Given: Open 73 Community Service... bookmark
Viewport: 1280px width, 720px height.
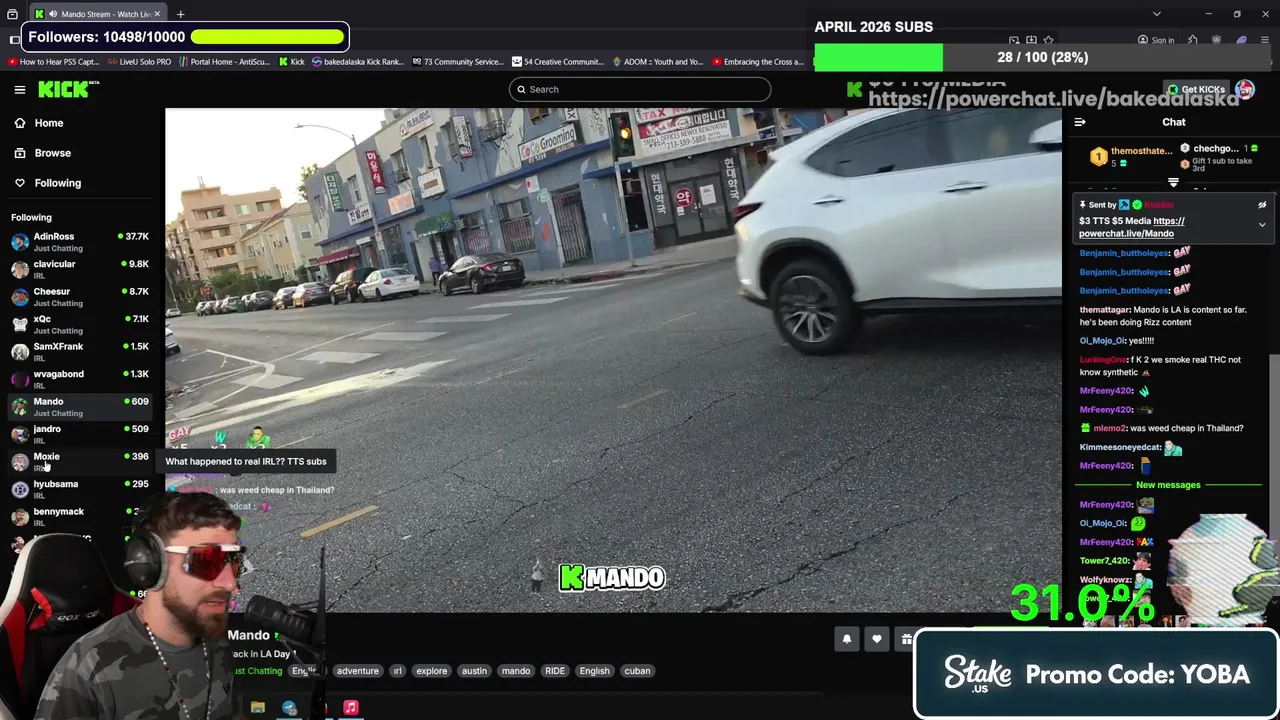Looking at the screenshot, I should tap(457, 62).
